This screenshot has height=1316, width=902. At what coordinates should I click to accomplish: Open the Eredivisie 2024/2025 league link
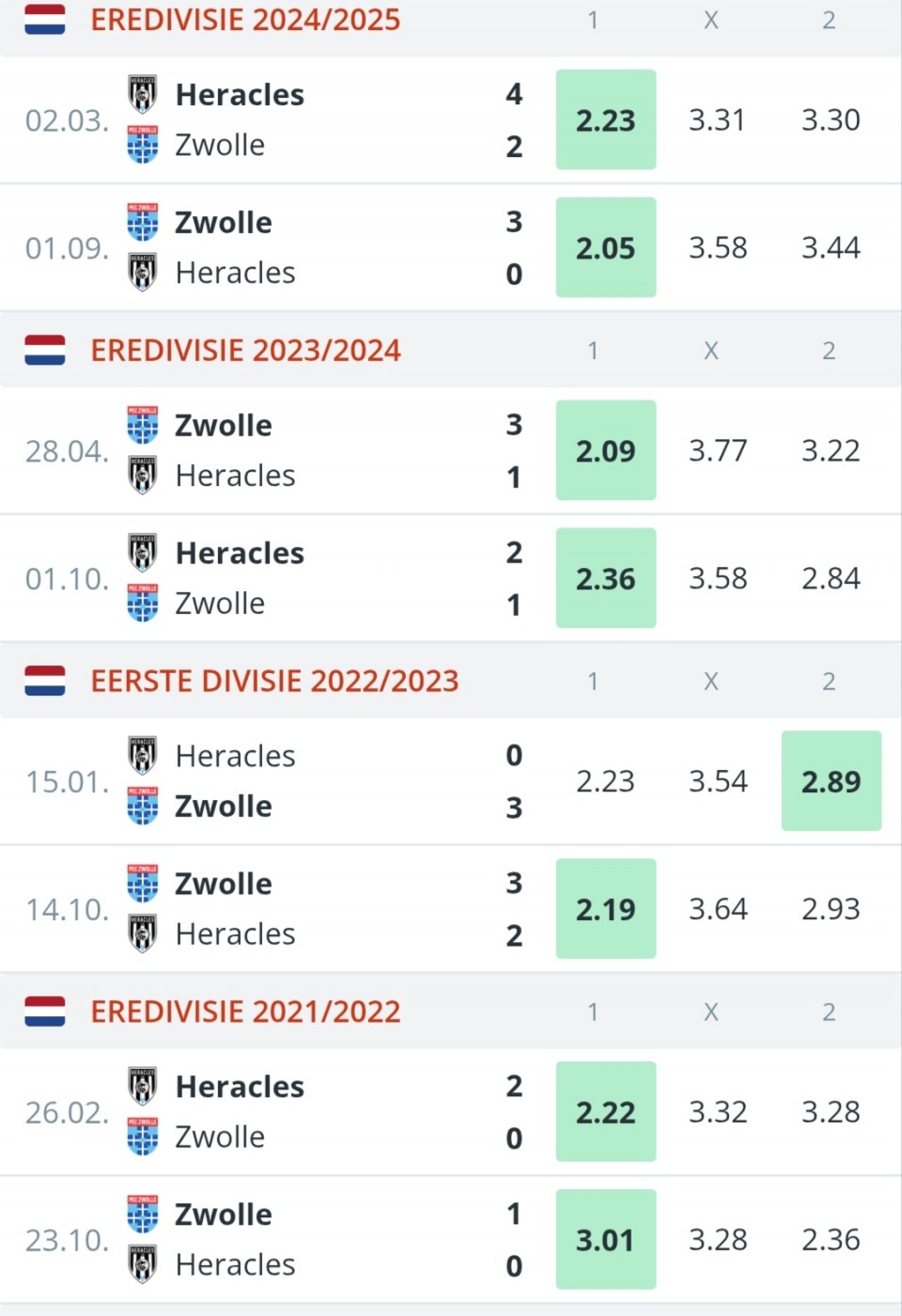tap(245, 20)
